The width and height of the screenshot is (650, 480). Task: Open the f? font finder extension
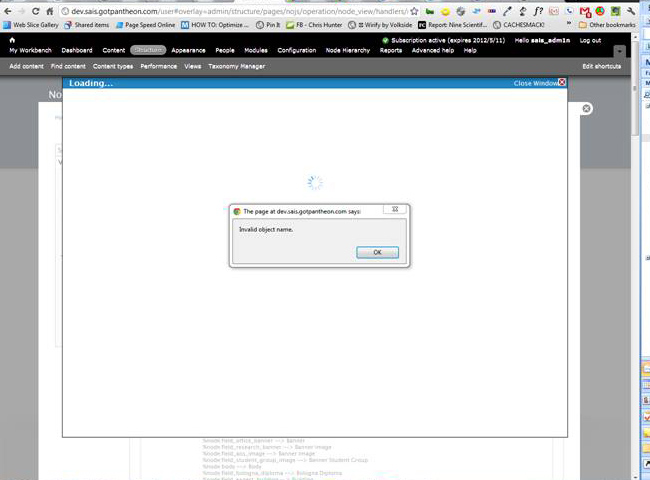[x=538, y=12]
